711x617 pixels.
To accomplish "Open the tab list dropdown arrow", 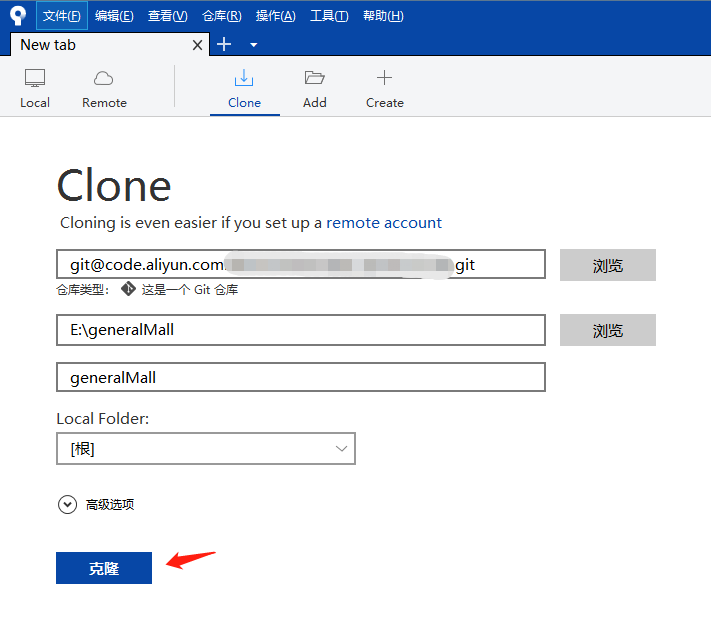I will 253,45.
